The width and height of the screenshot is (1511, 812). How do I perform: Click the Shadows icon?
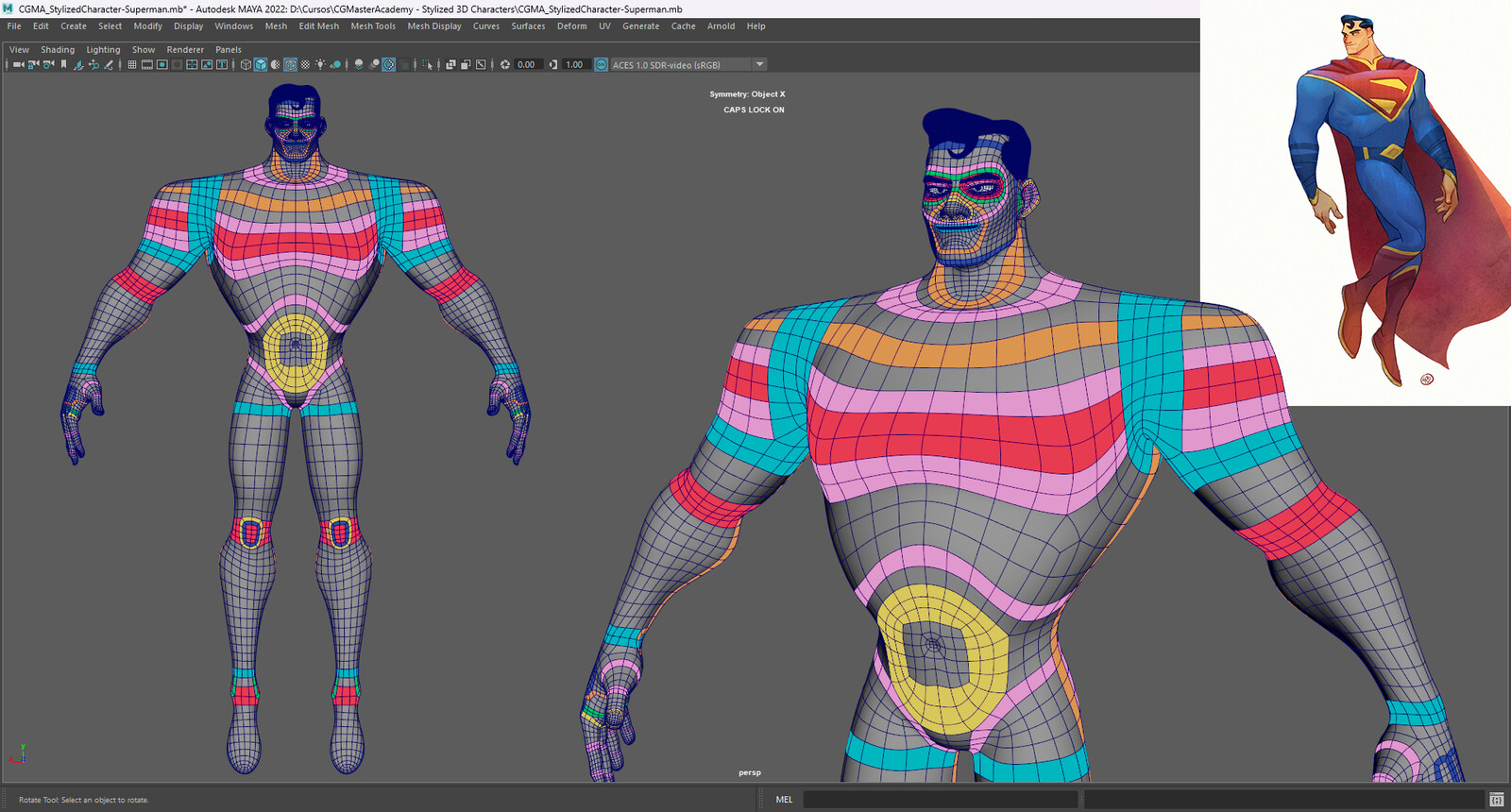[335, 64]
